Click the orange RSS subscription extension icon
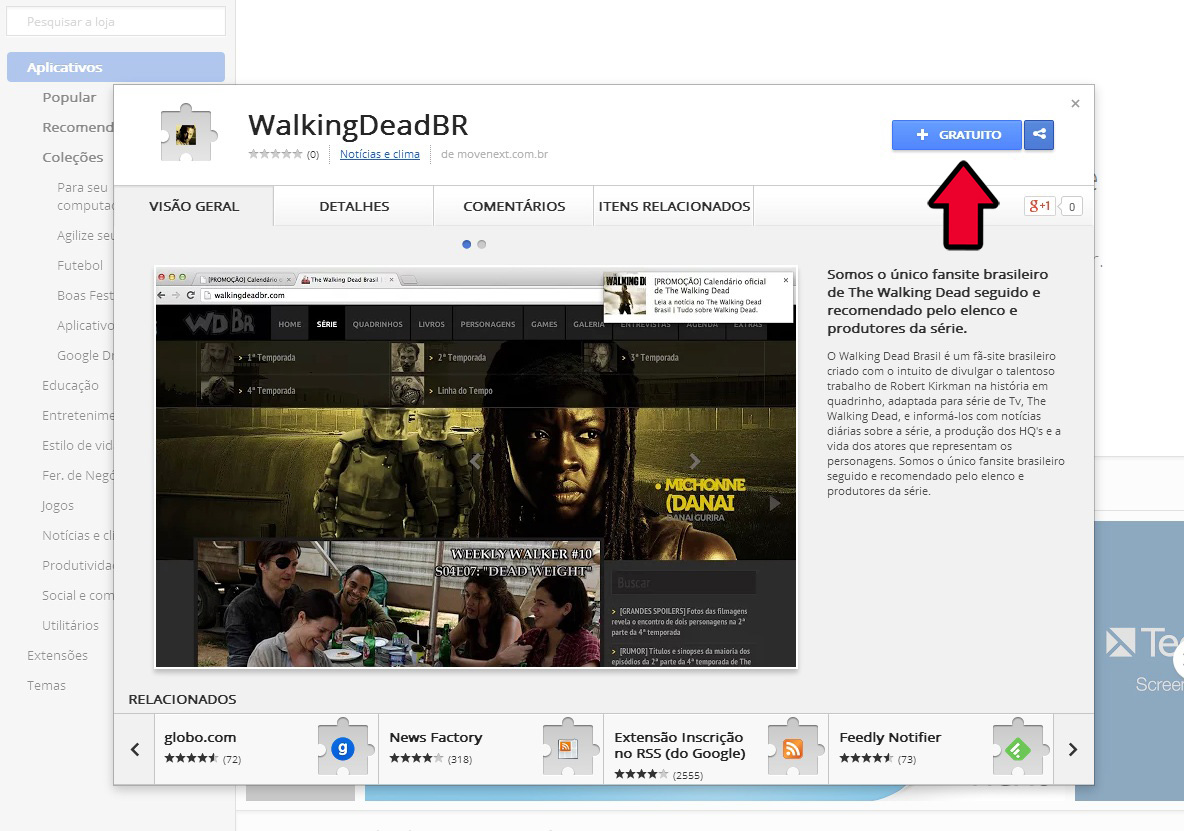 click(x=793, y=748)
